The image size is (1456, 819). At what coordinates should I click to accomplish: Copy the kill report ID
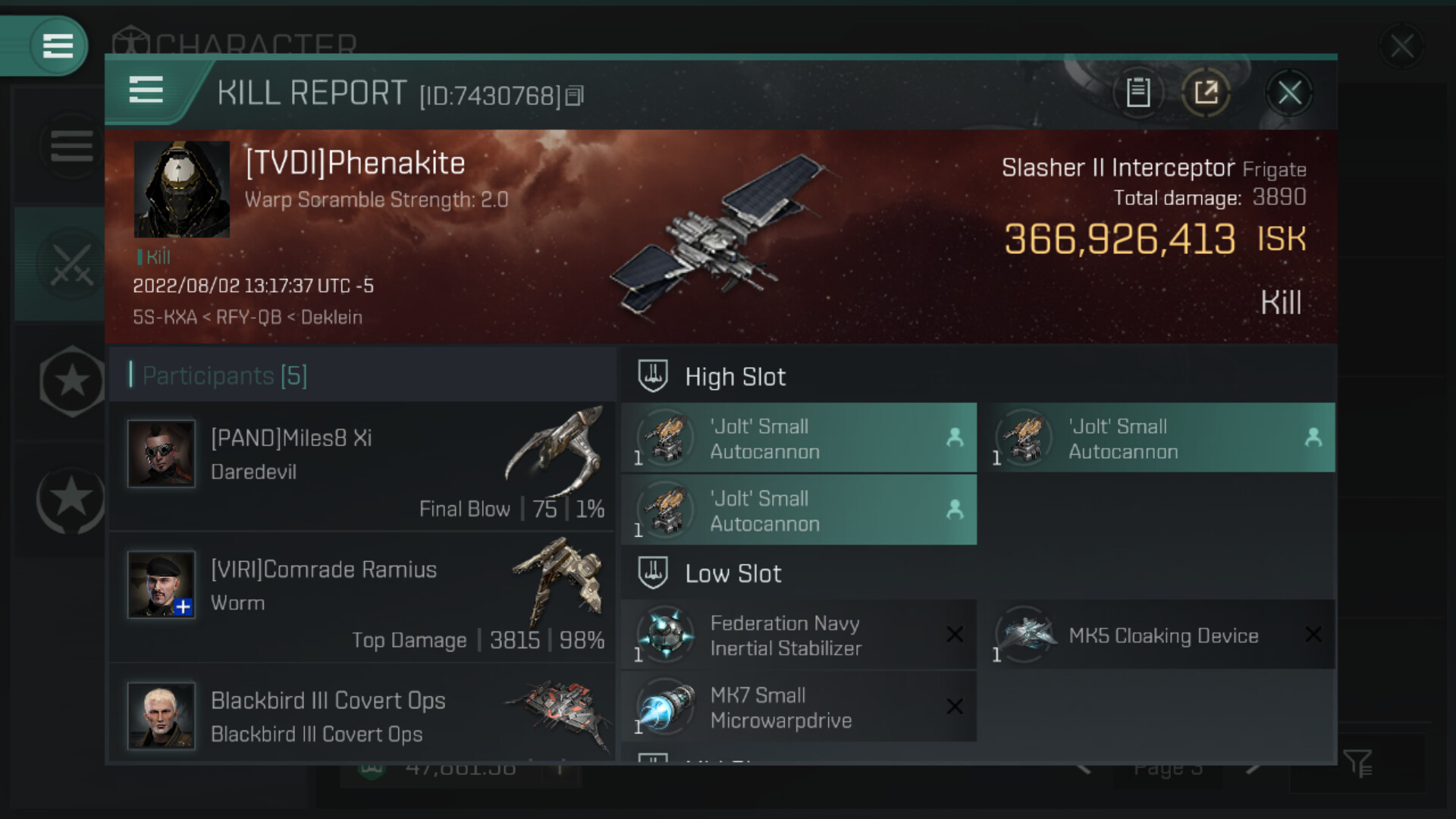(x=575, y=96)
